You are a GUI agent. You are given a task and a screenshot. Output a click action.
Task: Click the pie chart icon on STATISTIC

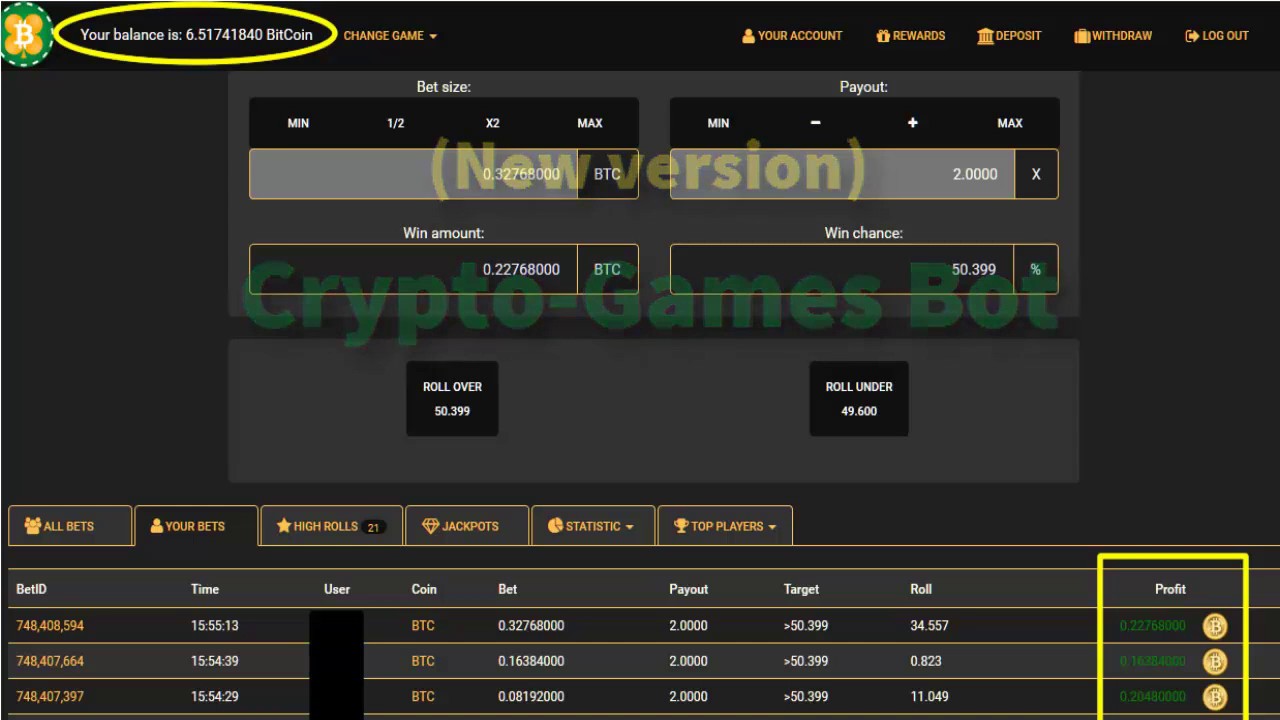[x=555, y=526]
